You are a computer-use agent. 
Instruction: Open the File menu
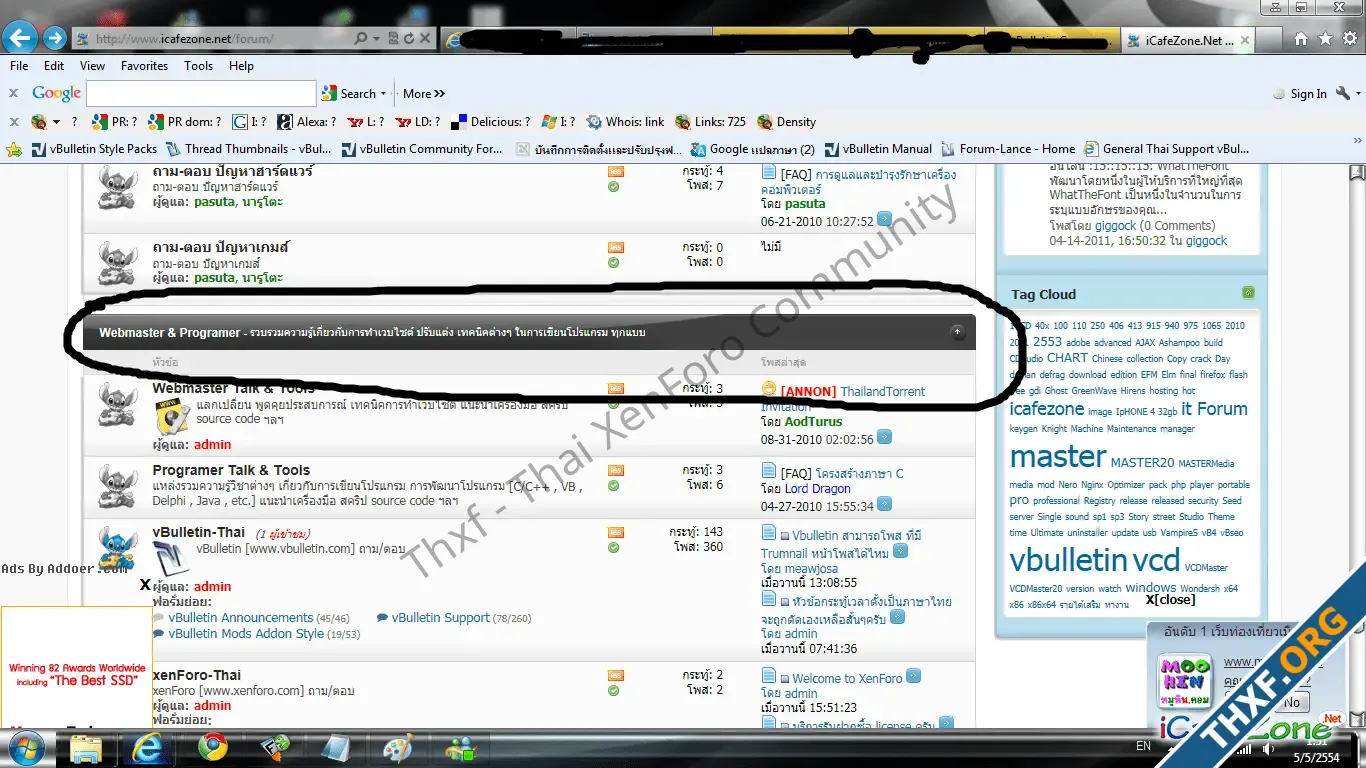pyautogui.click(x=19, y=65)
